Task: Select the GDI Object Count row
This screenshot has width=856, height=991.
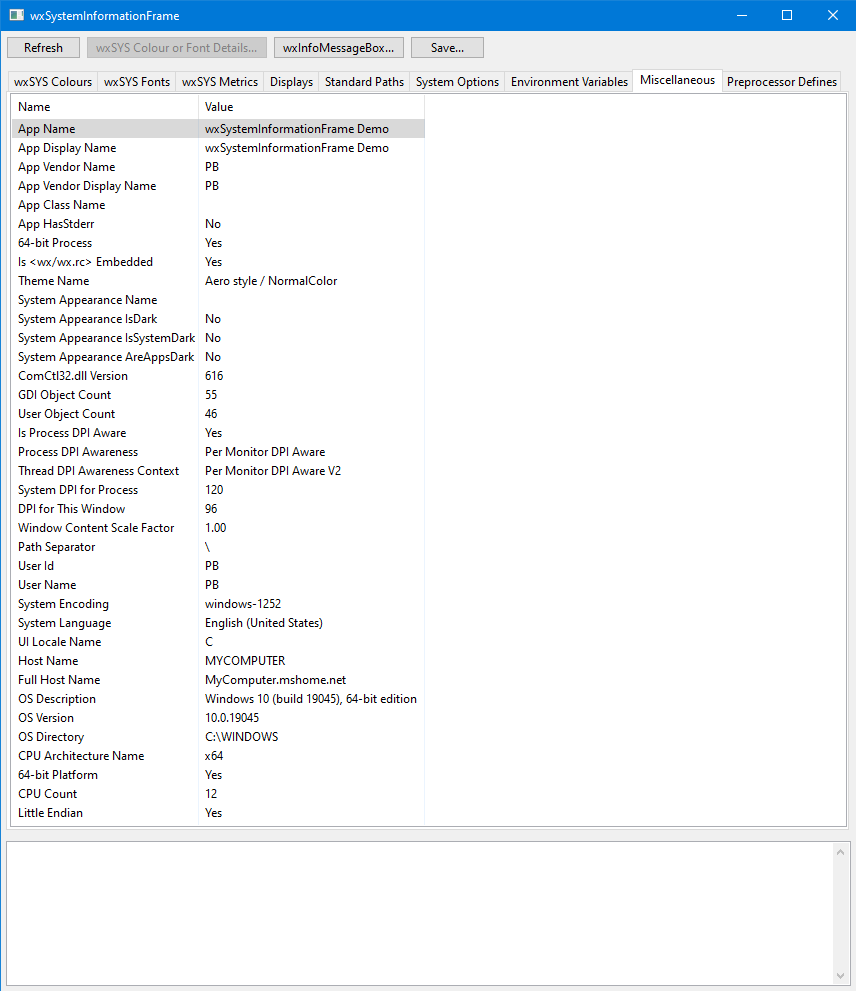Action: (x=218, y=395)
